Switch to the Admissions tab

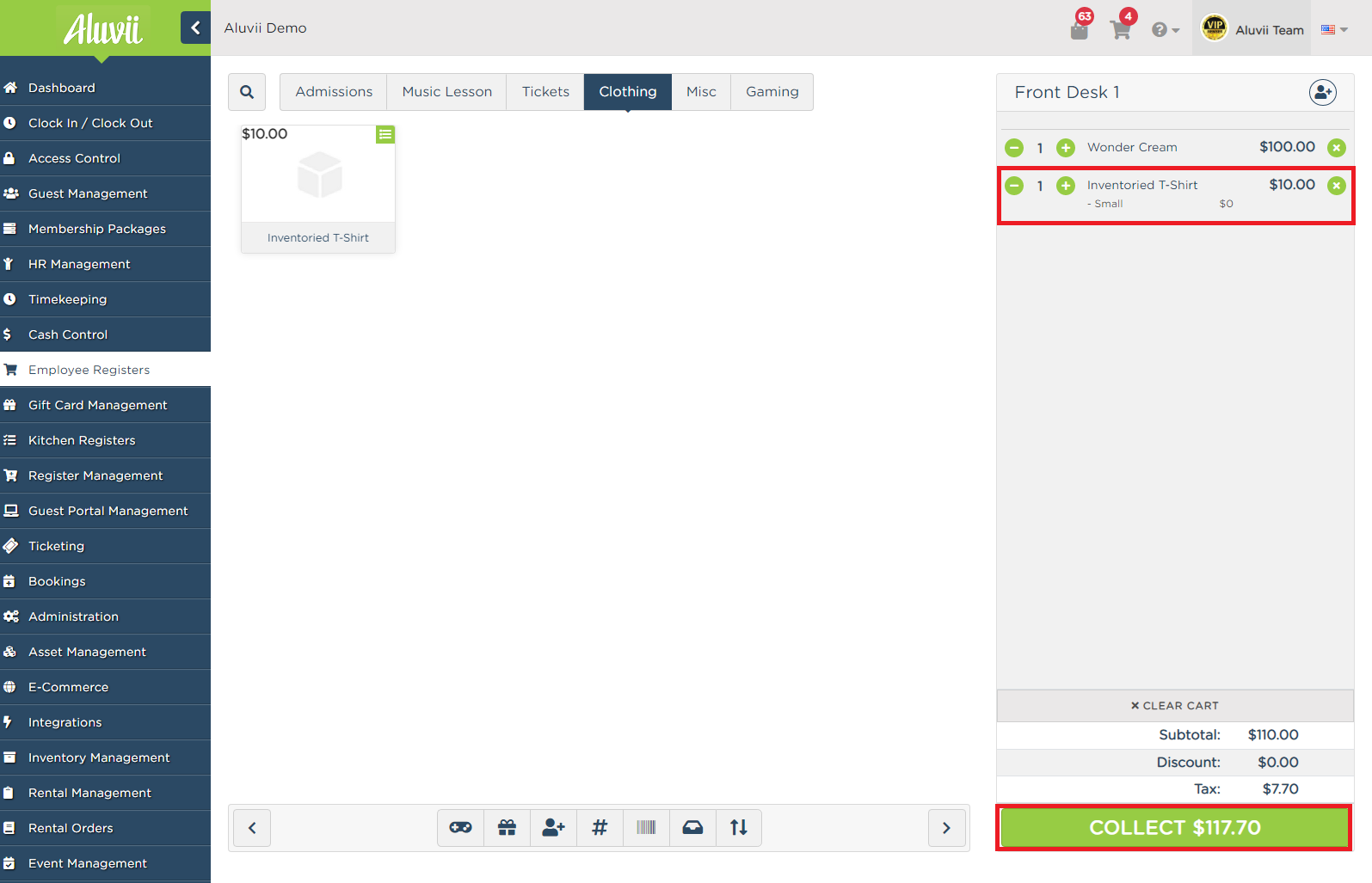334,92
